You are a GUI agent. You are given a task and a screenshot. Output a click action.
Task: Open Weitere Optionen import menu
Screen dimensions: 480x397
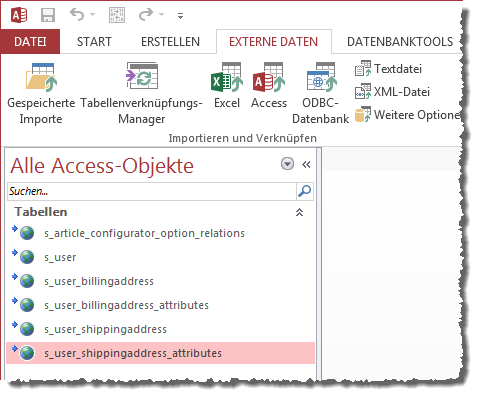(x=408, y=115)
